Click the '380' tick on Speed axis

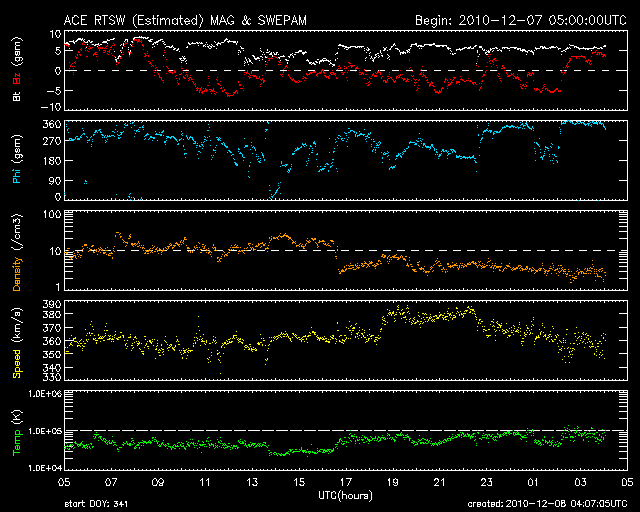tap(52, 314)
